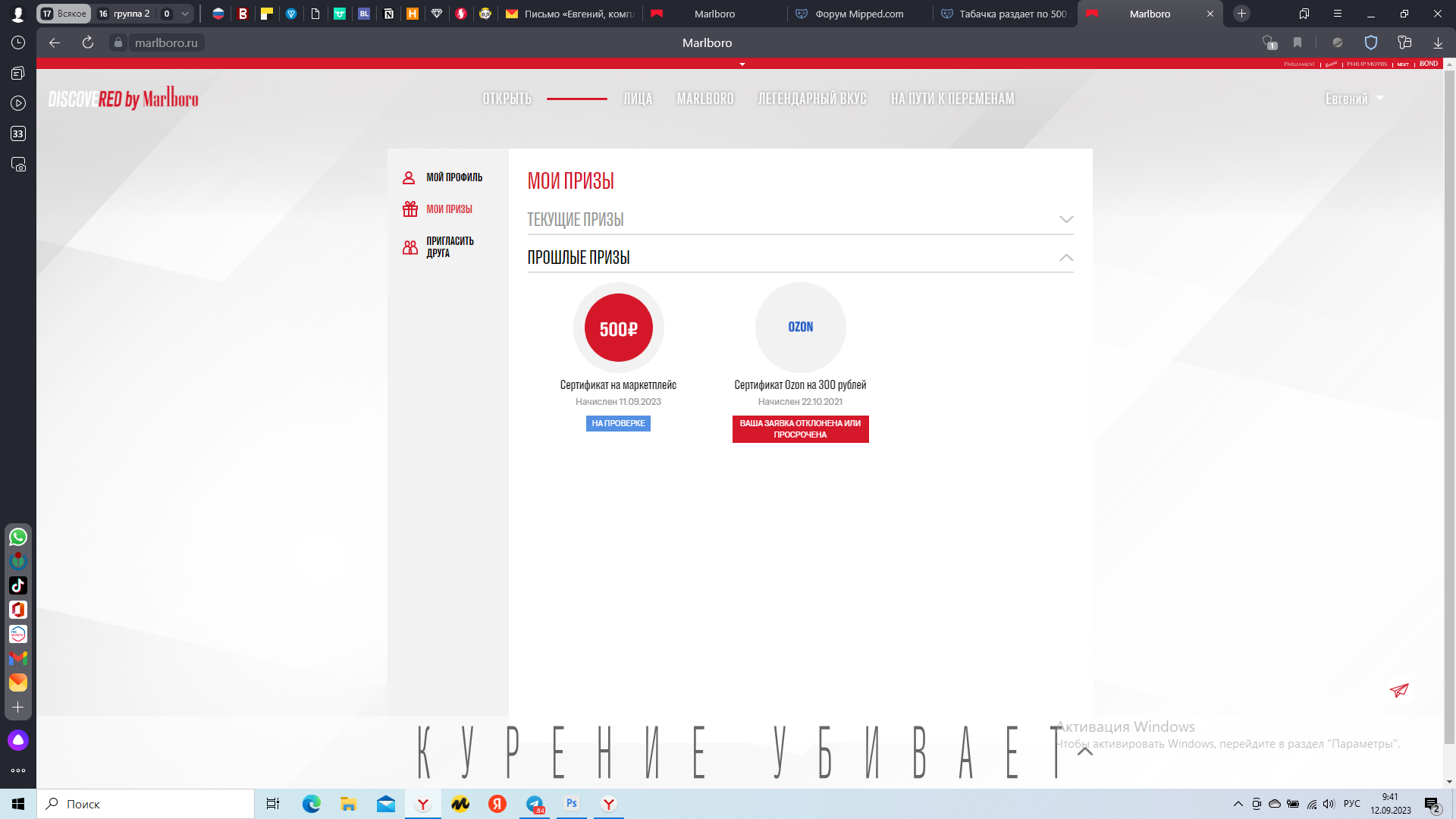The width and height of the screenshot is (1456, 819).
Task: Click Сертификат на маркетплейс title
Action: [618, 385]
